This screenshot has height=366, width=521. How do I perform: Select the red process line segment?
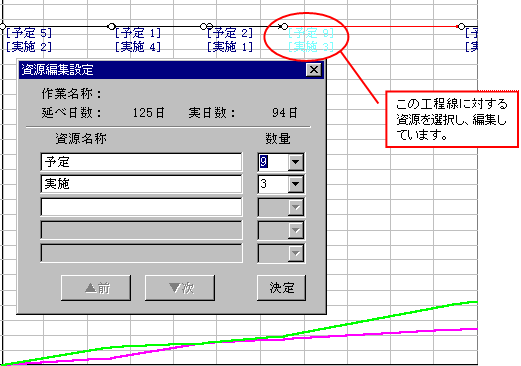372,26
